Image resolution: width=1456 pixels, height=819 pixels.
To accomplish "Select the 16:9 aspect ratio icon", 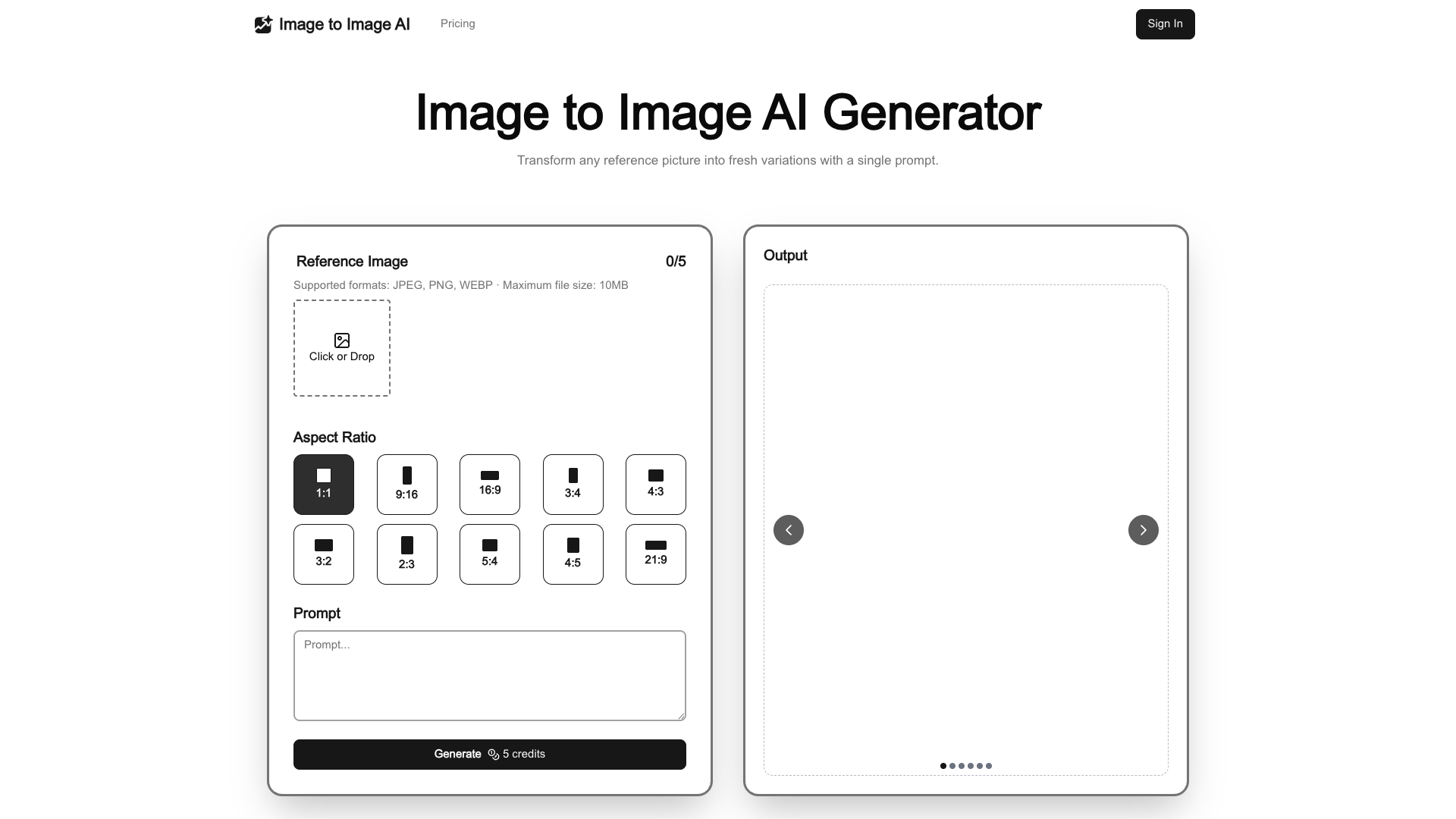I will (x=489, y=476).
